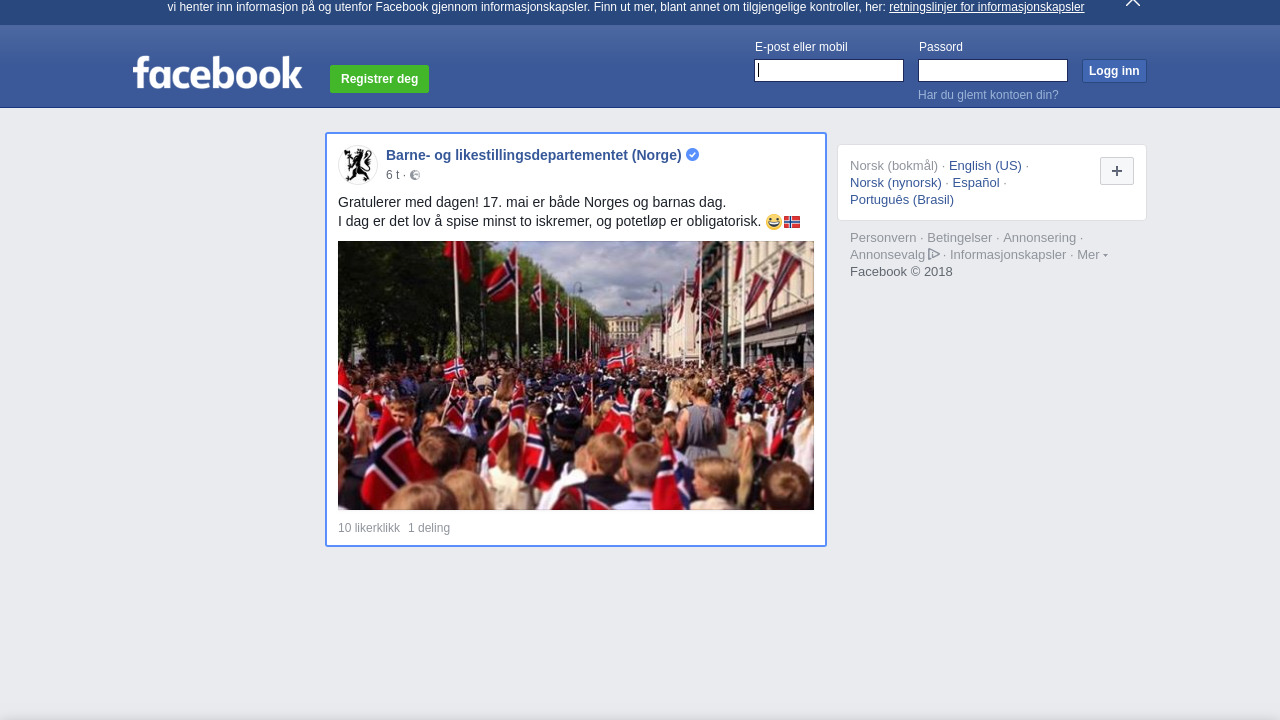The width and height of the screenshot is (1280, 720).
Task: Click into the Passord field
Action: [x=992, y=71]
